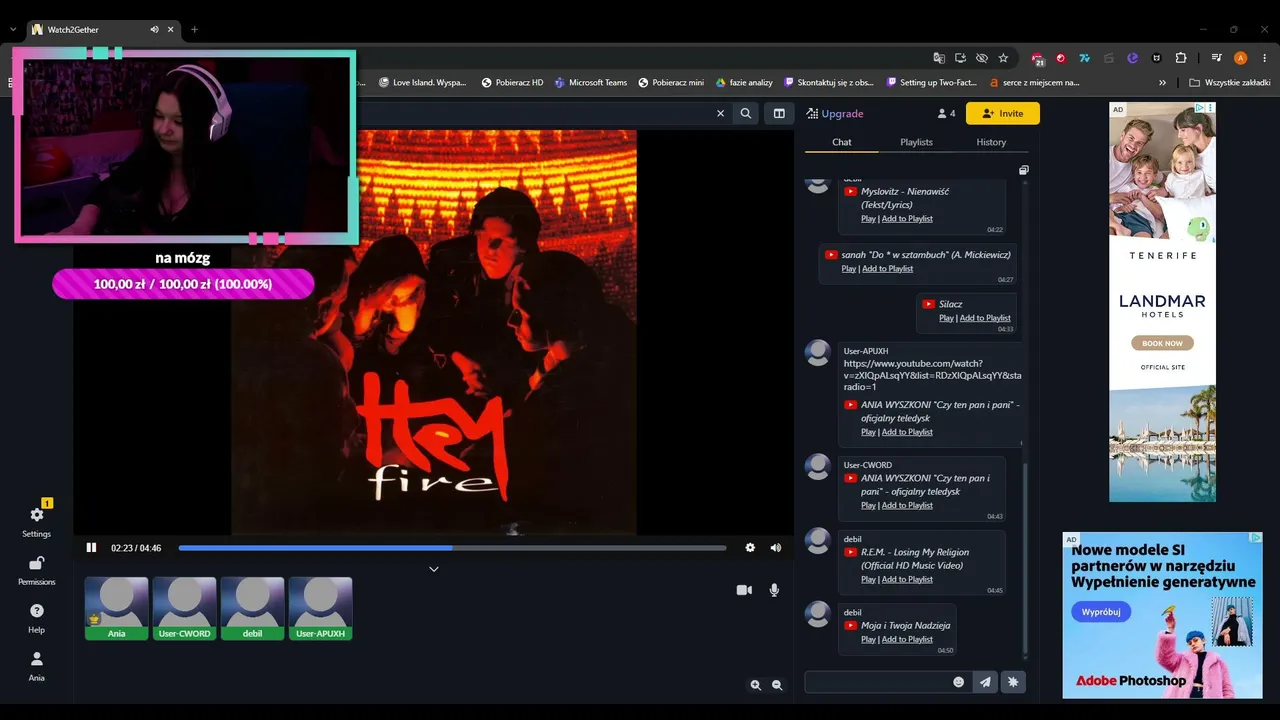Send the chat message with paper plane
Image resolution: width=1280 pixels, height=720 pixels.
tap(985, 682)
